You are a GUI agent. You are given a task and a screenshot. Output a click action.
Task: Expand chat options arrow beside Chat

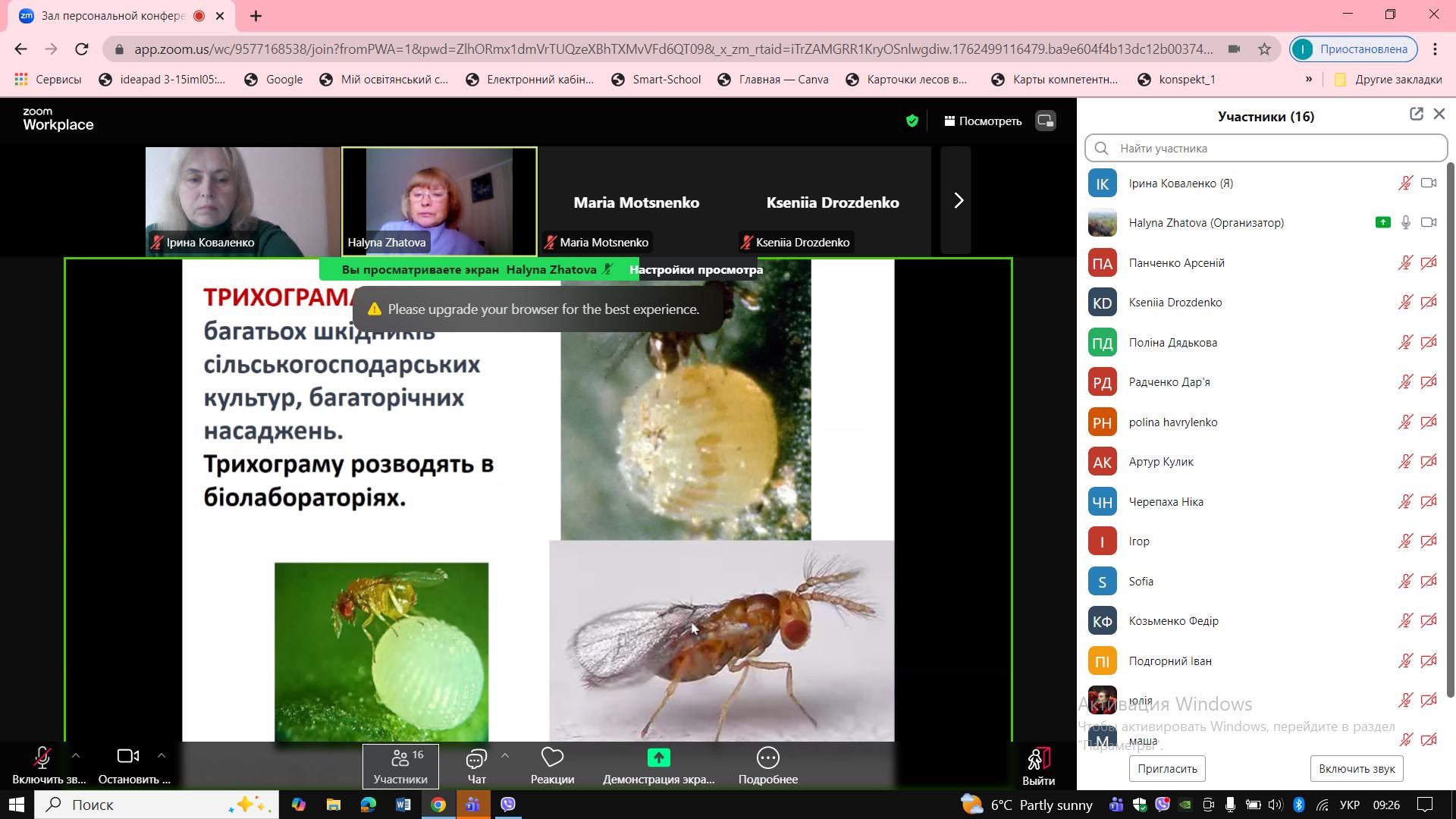click(x=504, y=755)
